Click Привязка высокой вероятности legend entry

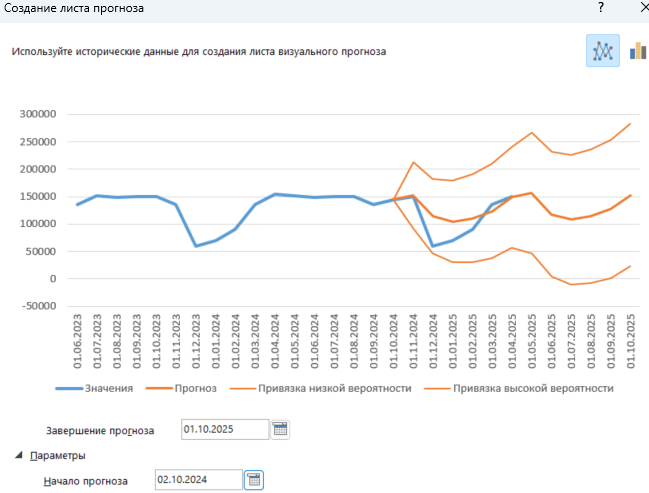[x=519, y=388]
